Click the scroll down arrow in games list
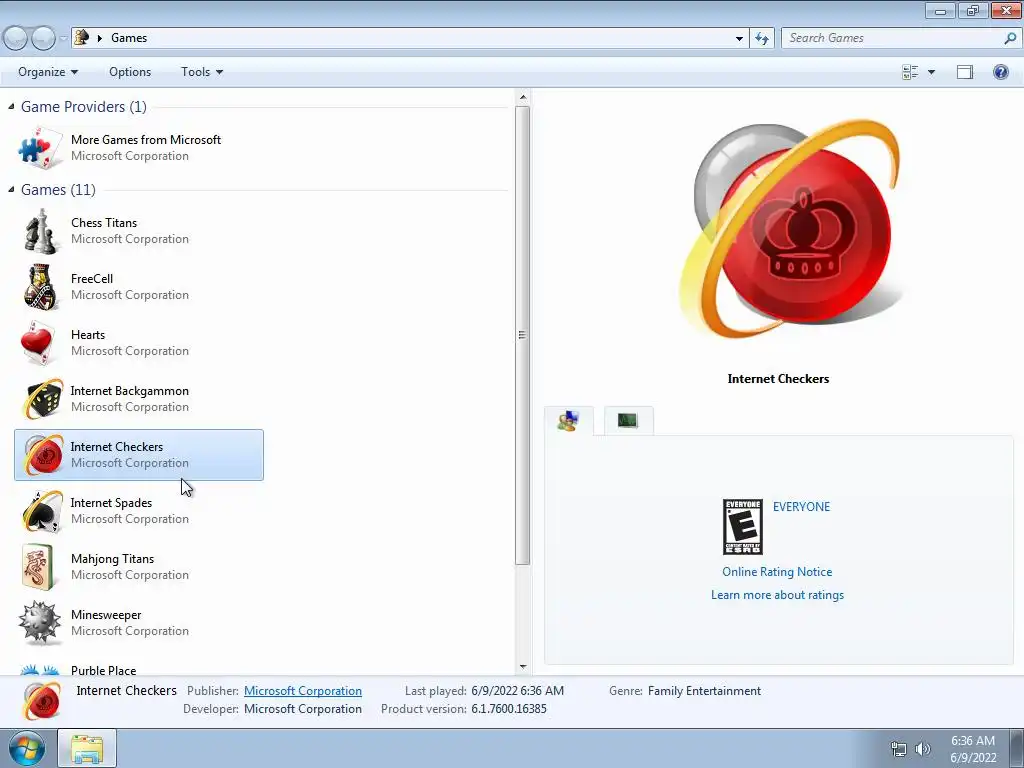This screenshot has height=768, width=1024. [x=522, y=667]
